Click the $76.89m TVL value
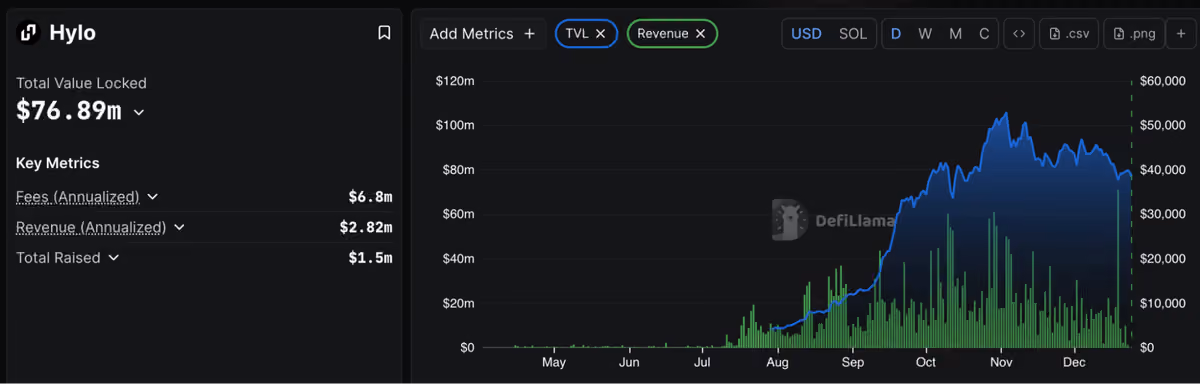This screenshot has height=384, width=1200. [x=69, y=111]
